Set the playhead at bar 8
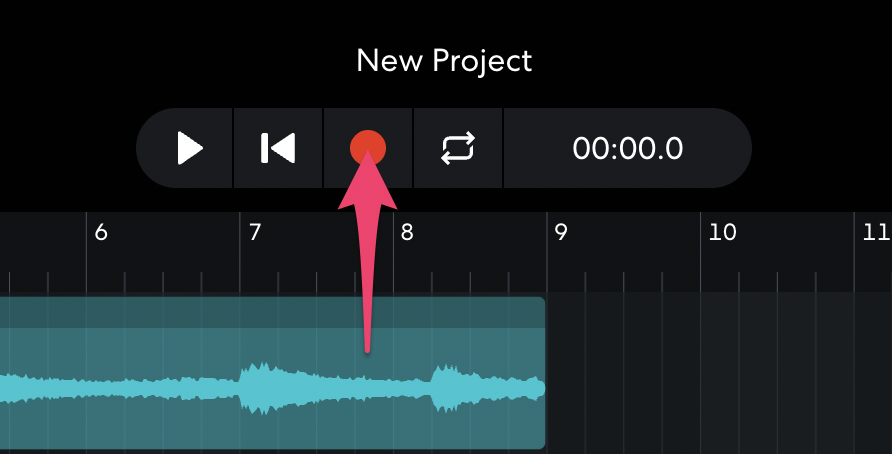The width and height of the screenshot is (892, 454). 407,233
